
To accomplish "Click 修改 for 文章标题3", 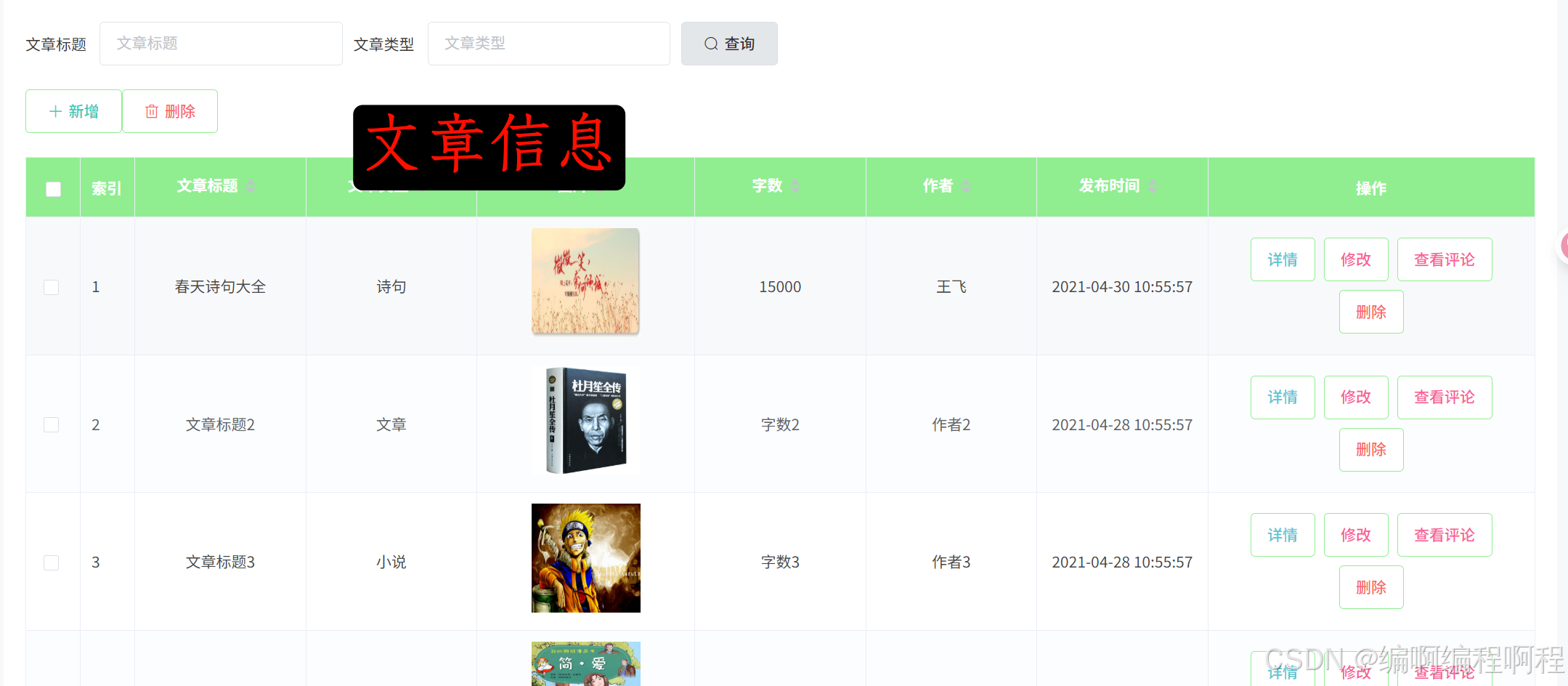I will click(1356, 535).
